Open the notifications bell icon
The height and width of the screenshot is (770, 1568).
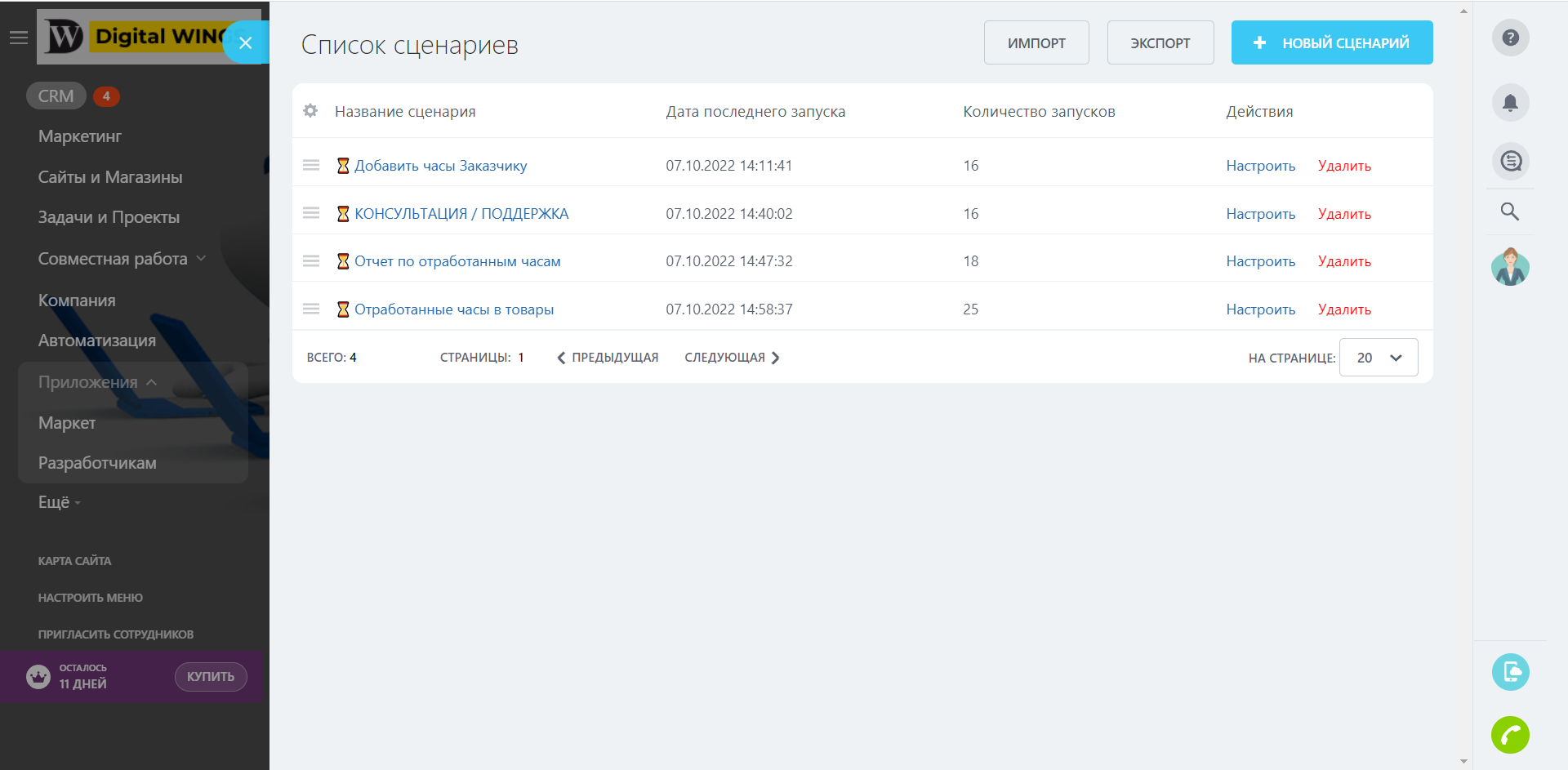pyautogui.click(x=1510, y=103)
